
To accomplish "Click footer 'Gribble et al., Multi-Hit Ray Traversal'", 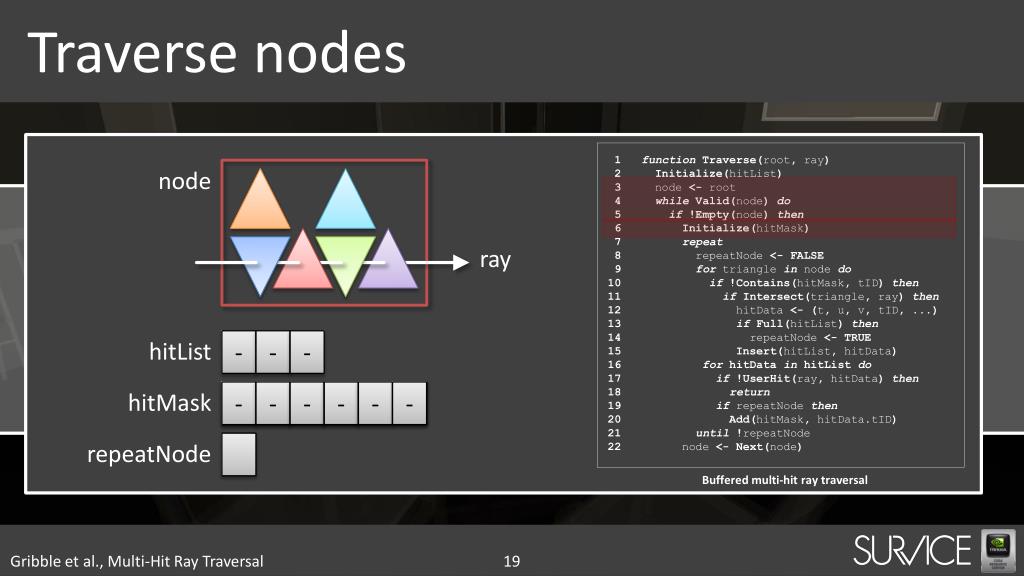I will [137, 562].
